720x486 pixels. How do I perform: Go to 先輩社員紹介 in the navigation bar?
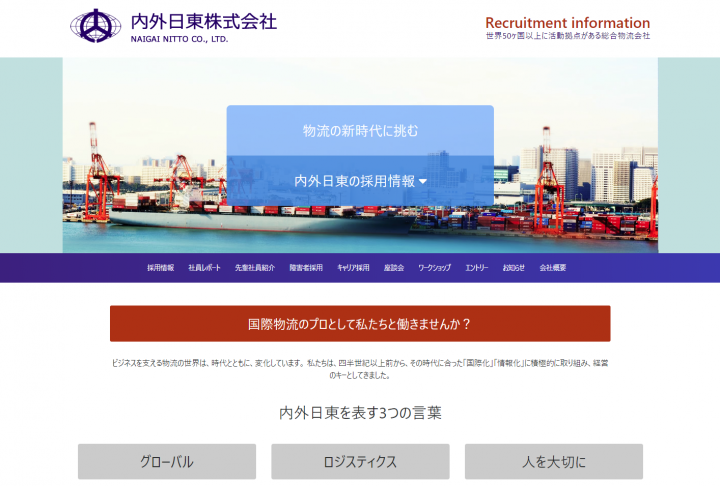[x=255, y=268]
